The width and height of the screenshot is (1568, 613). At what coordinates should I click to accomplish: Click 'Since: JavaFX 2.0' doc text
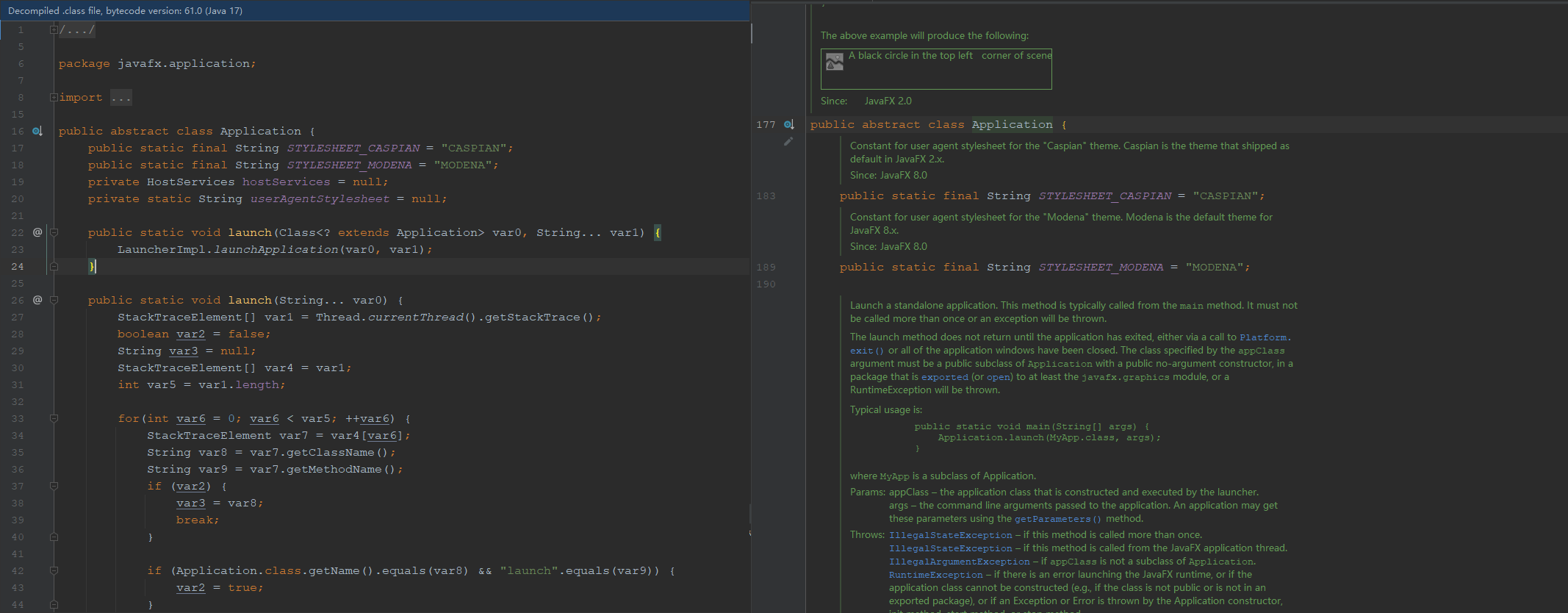[x=866, y=101]
